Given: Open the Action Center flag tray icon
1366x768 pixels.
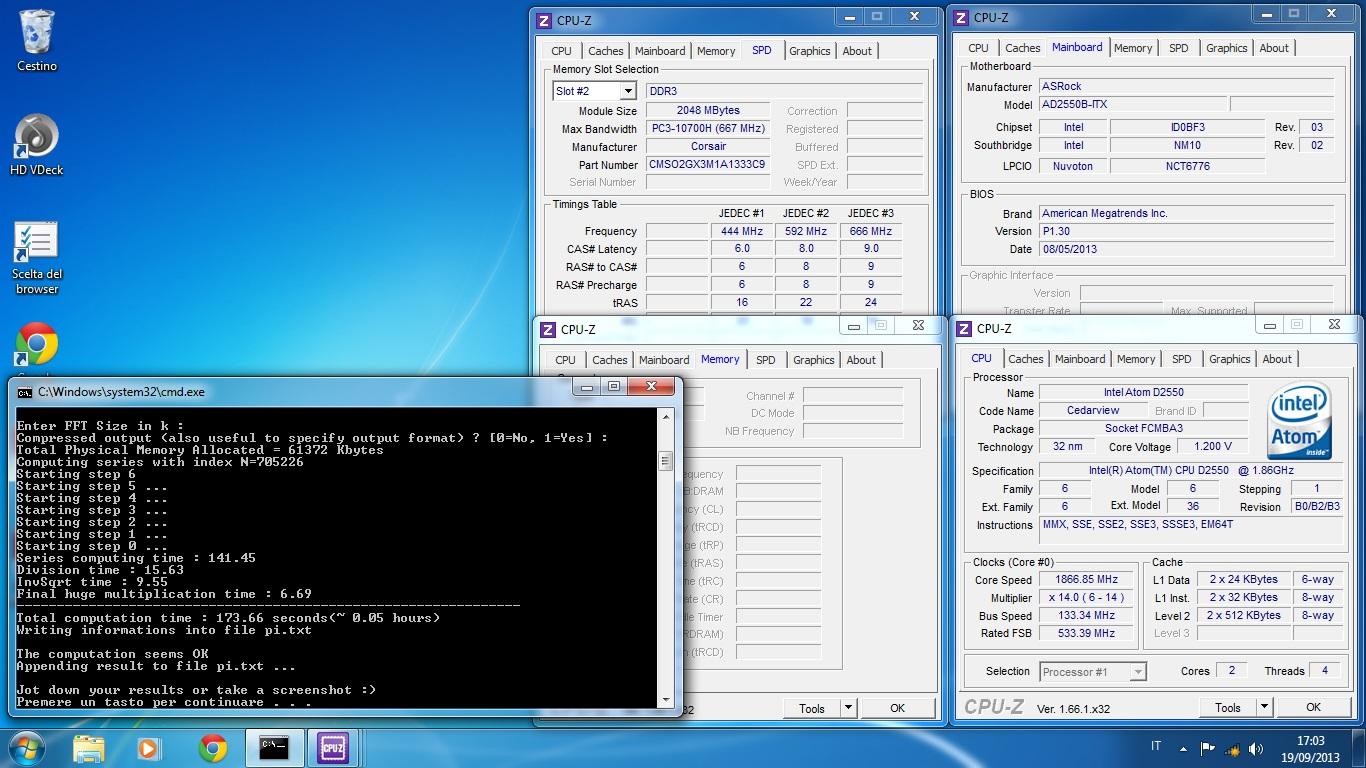Looking at the screenshot, I should pyautogui.click(x=1207, y=748).
